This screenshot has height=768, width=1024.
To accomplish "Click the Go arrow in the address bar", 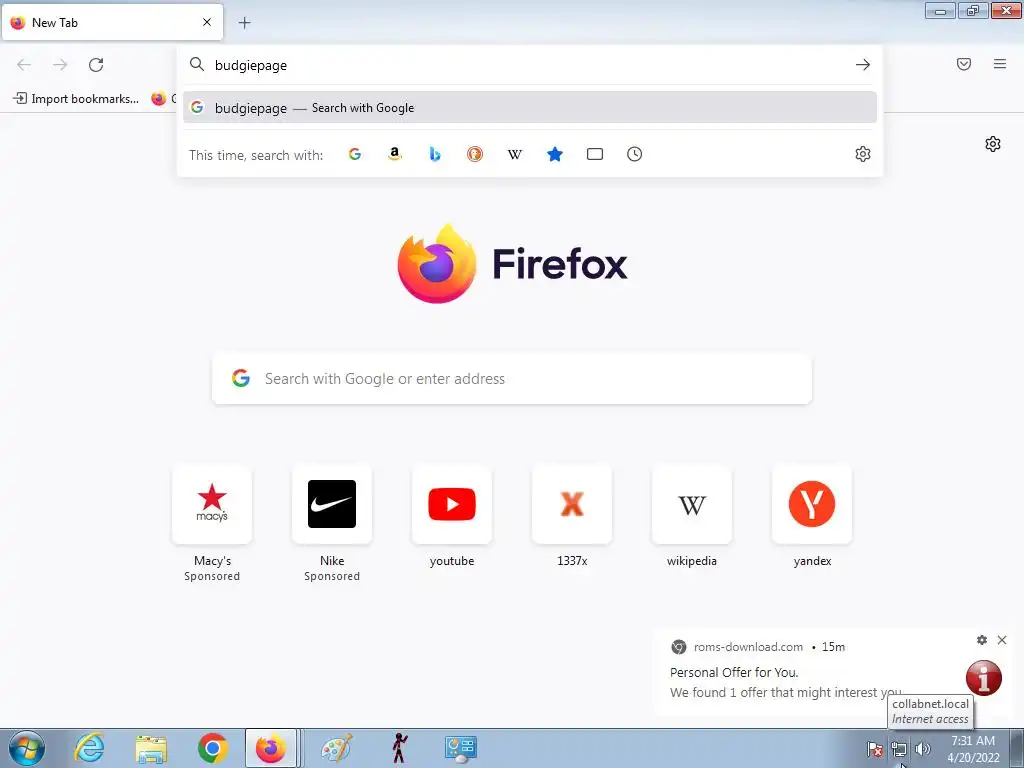I will tap(863, 65).
